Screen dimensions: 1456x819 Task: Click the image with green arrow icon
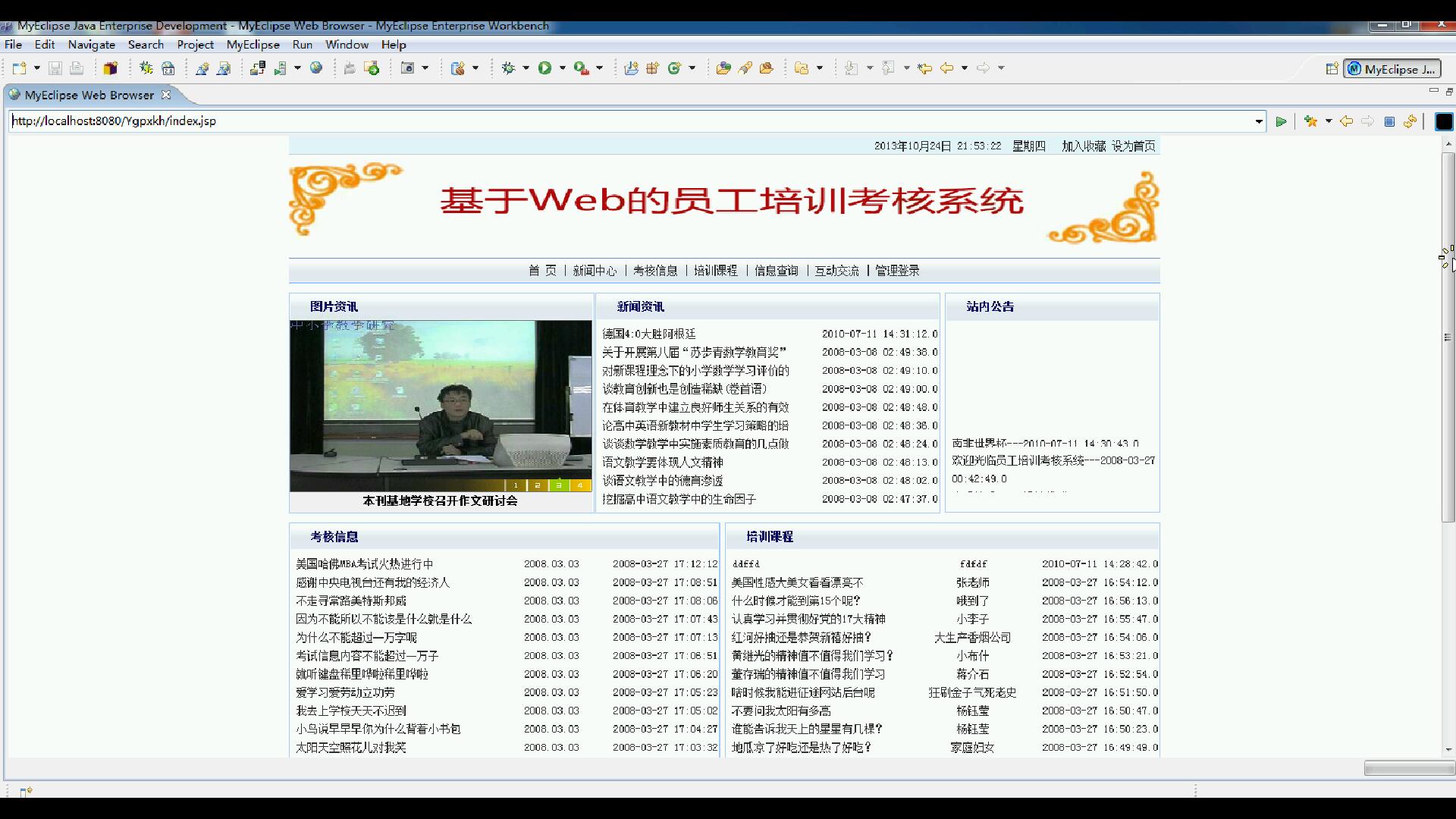point(372,68)
